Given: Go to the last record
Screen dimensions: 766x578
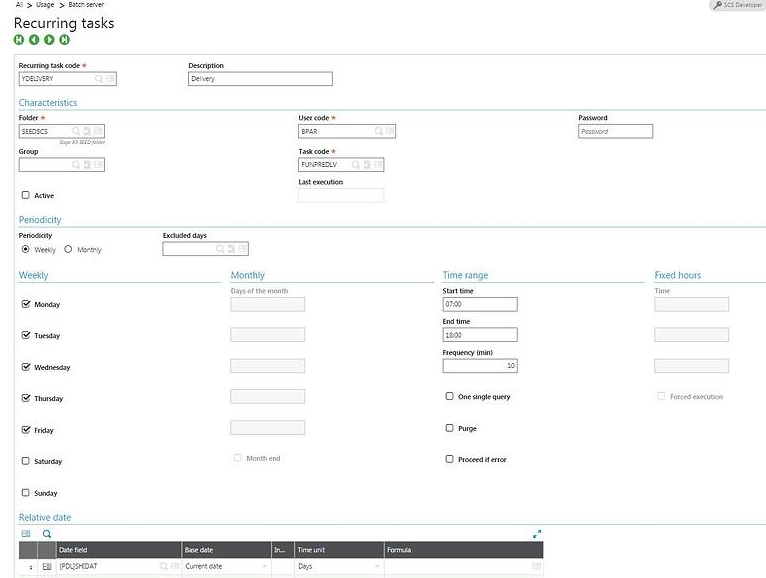Looking at the screenshot, I should click(64, 39).
